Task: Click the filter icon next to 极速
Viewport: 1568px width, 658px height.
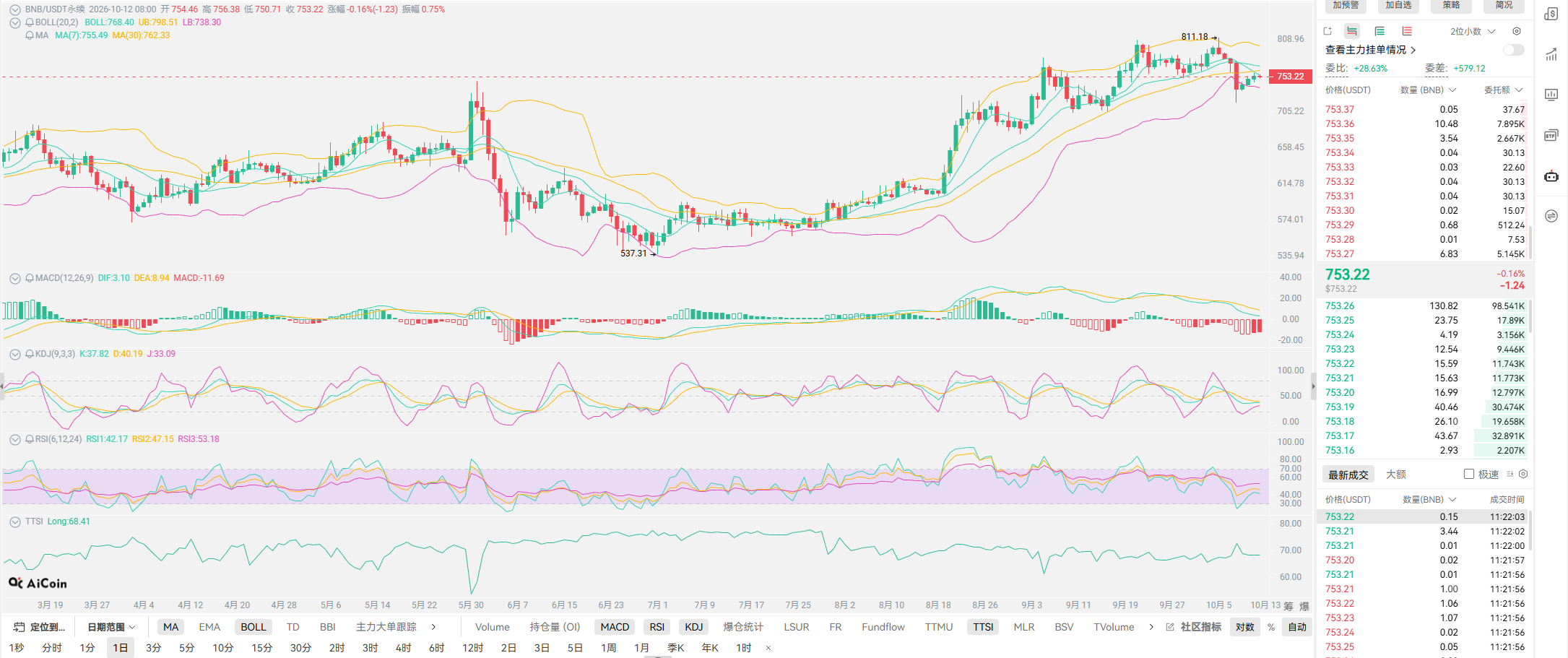Action: 1509,474
